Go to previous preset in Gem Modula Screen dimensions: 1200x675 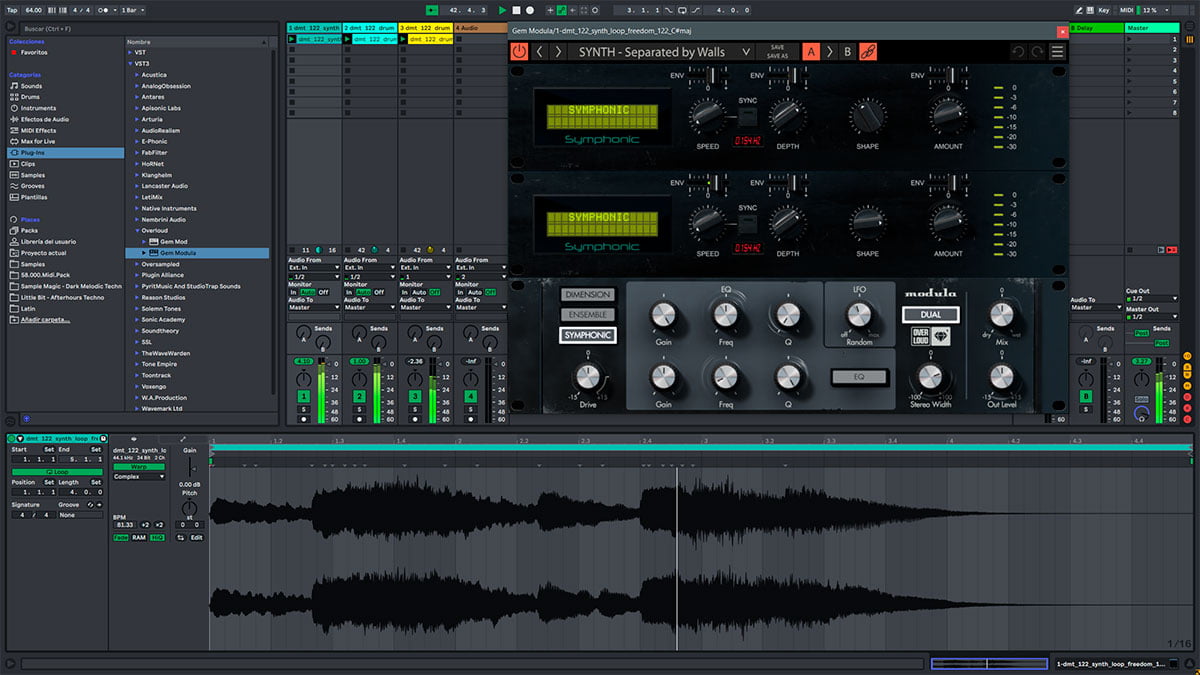(x=540, y=51)
